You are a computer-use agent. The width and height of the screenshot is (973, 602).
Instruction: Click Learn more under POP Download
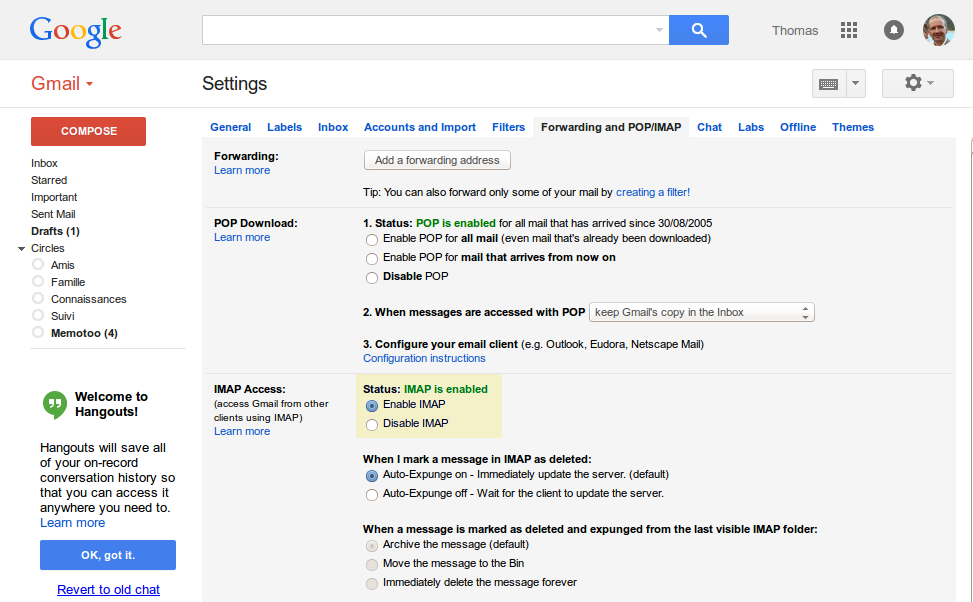click(242, 237)
